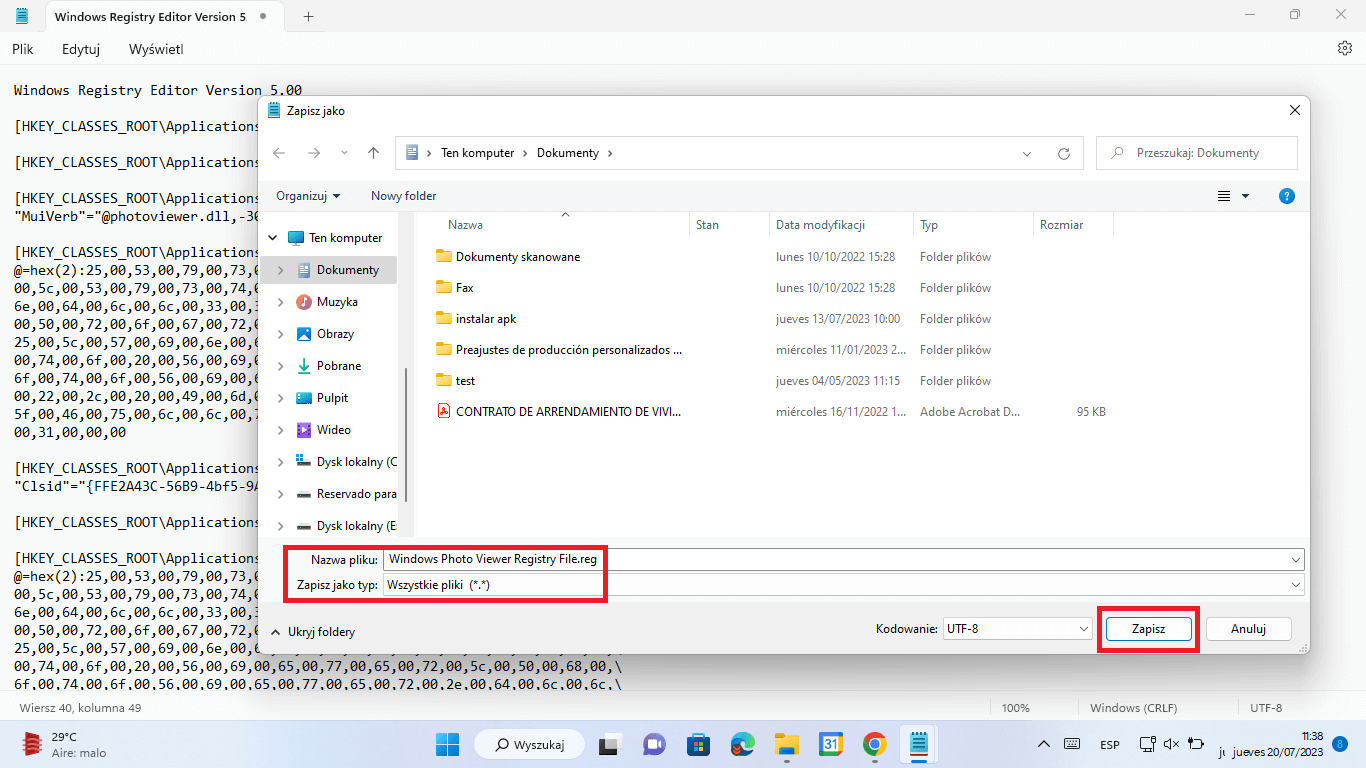
Task: Open the Help question mark icon
Action: (x=1288, y=196)
